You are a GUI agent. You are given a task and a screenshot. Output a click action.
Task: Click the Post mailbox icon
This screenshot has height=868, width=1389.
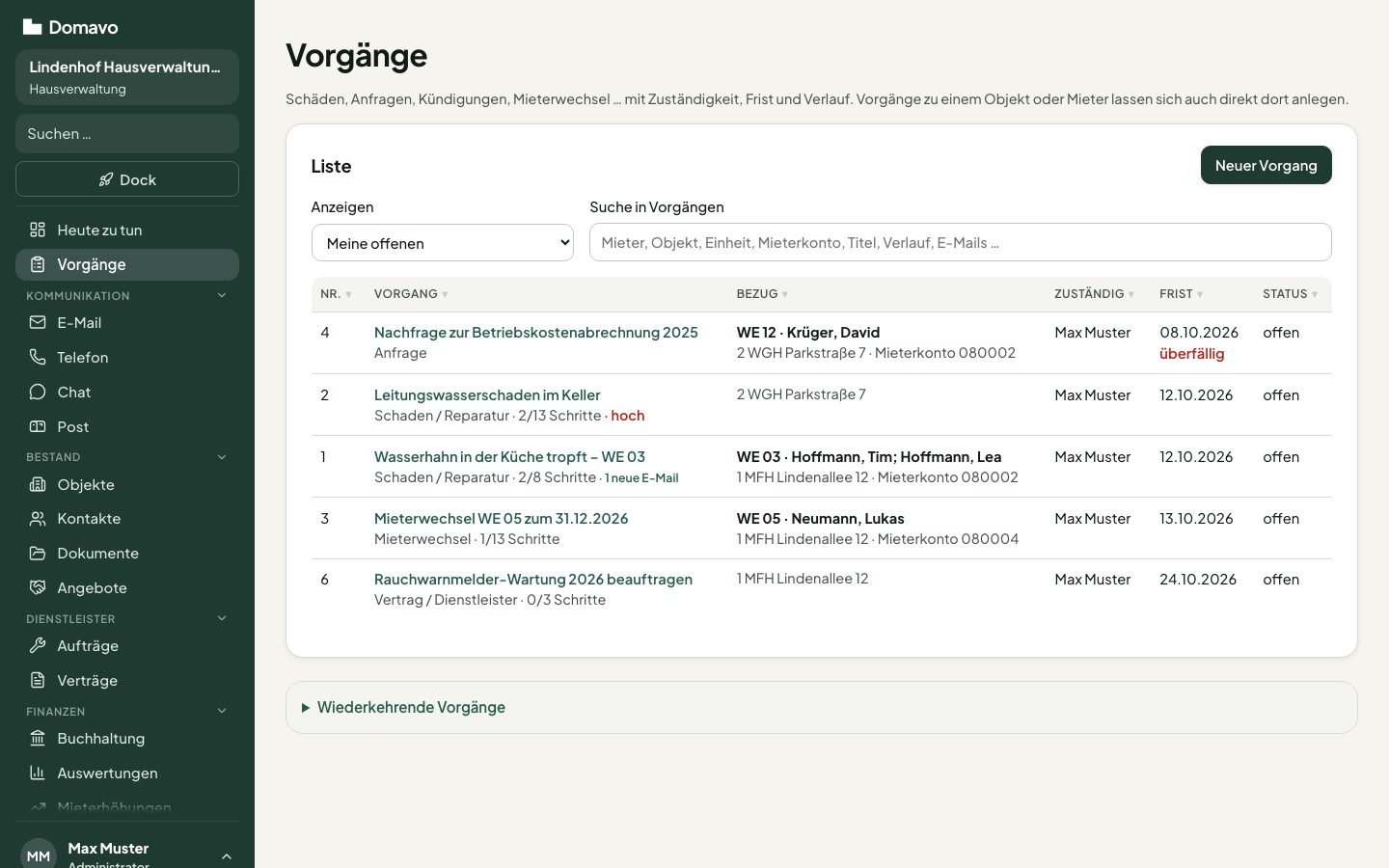[38, 426]
